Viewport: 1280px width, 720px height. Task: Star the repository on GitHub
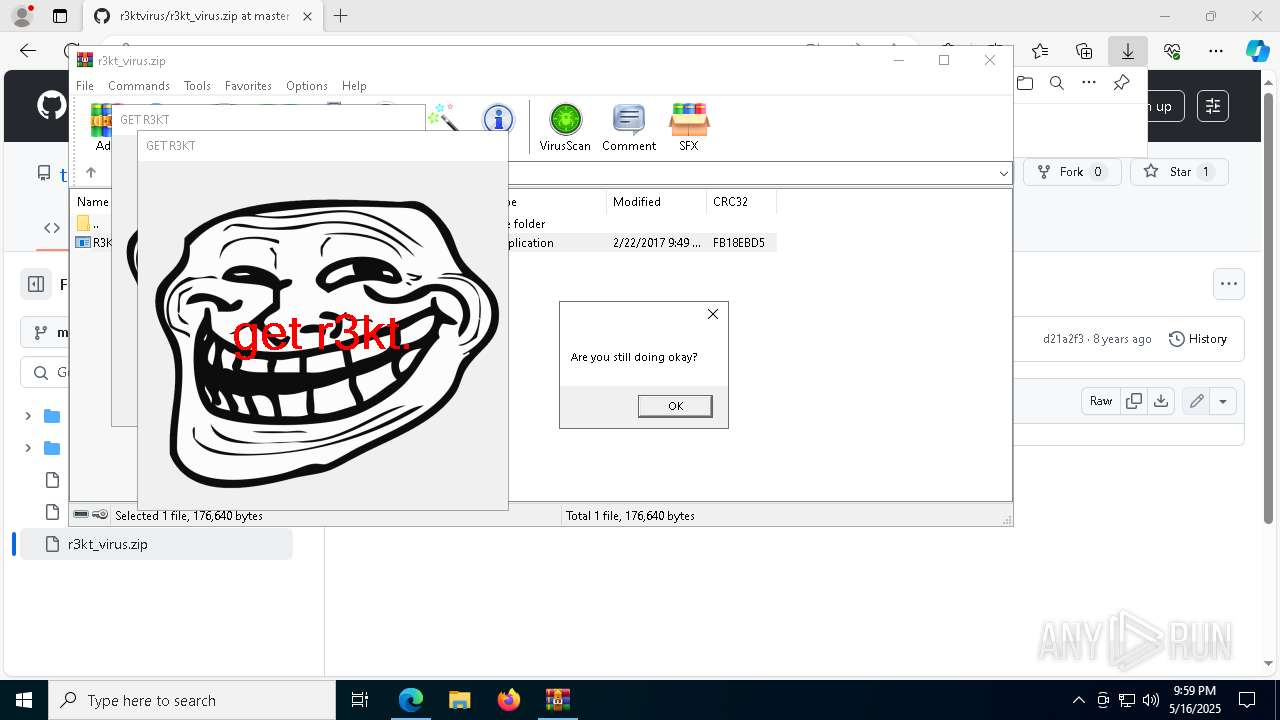pos(1180,172)
